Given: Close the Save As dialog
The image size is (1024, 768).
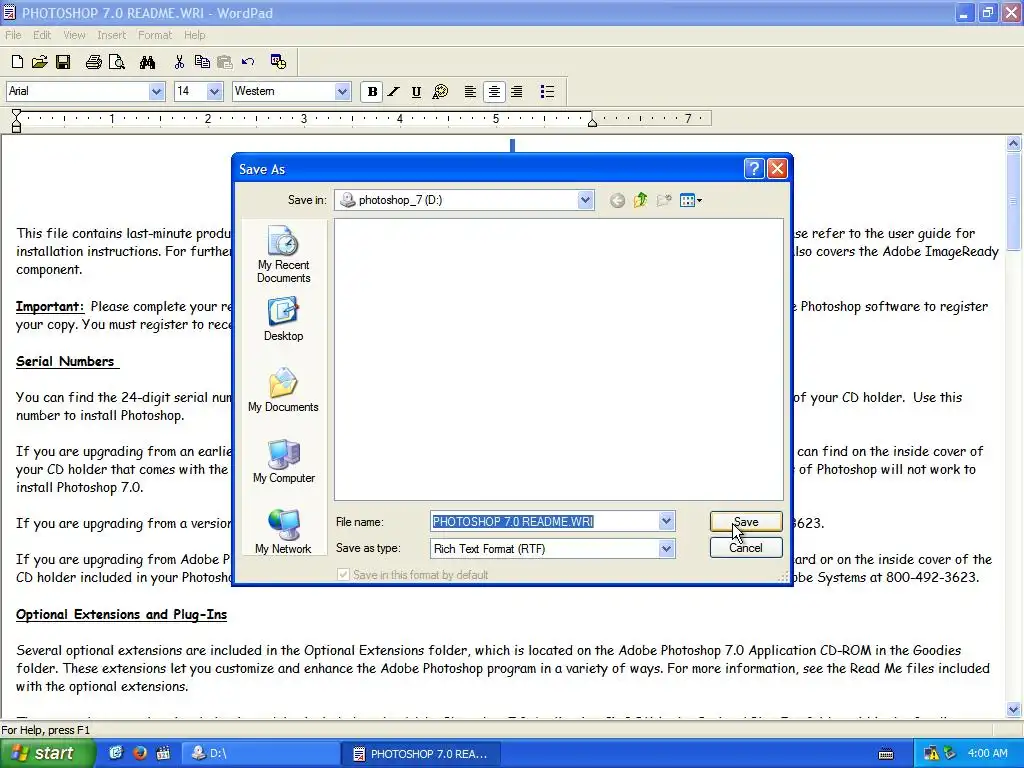Looking at the screenshot, I should click(776, 169).
